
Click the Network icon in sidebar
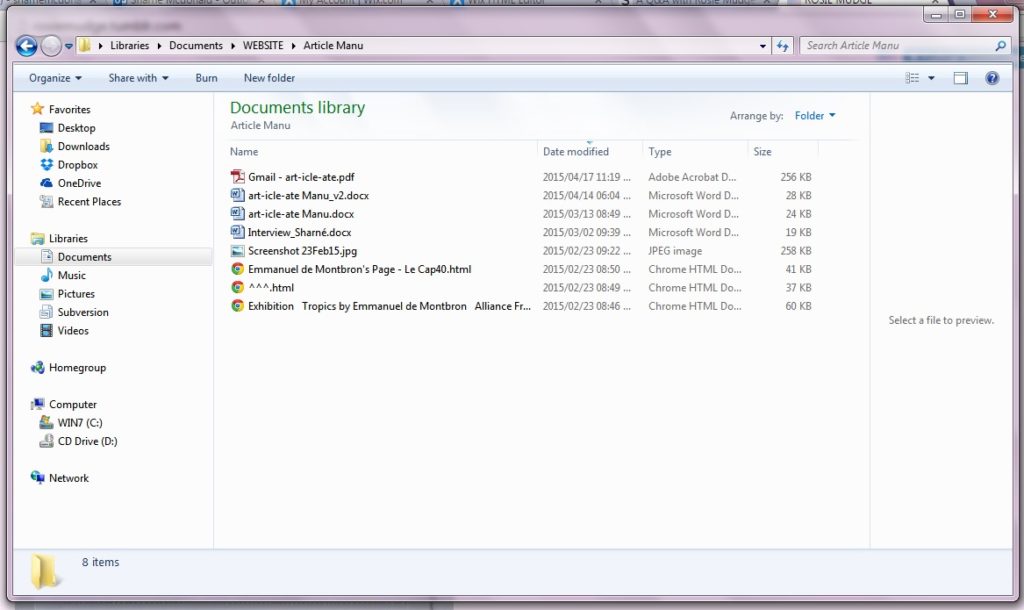click(x=38, y=478)
